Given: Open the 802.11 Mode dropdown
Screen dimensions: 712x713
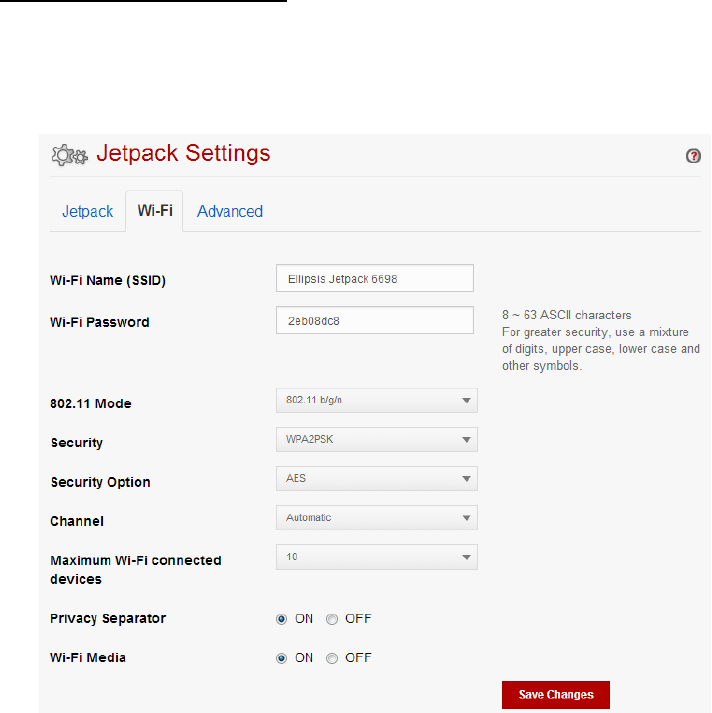Looking at the screenshot, I should coord(376,401).
